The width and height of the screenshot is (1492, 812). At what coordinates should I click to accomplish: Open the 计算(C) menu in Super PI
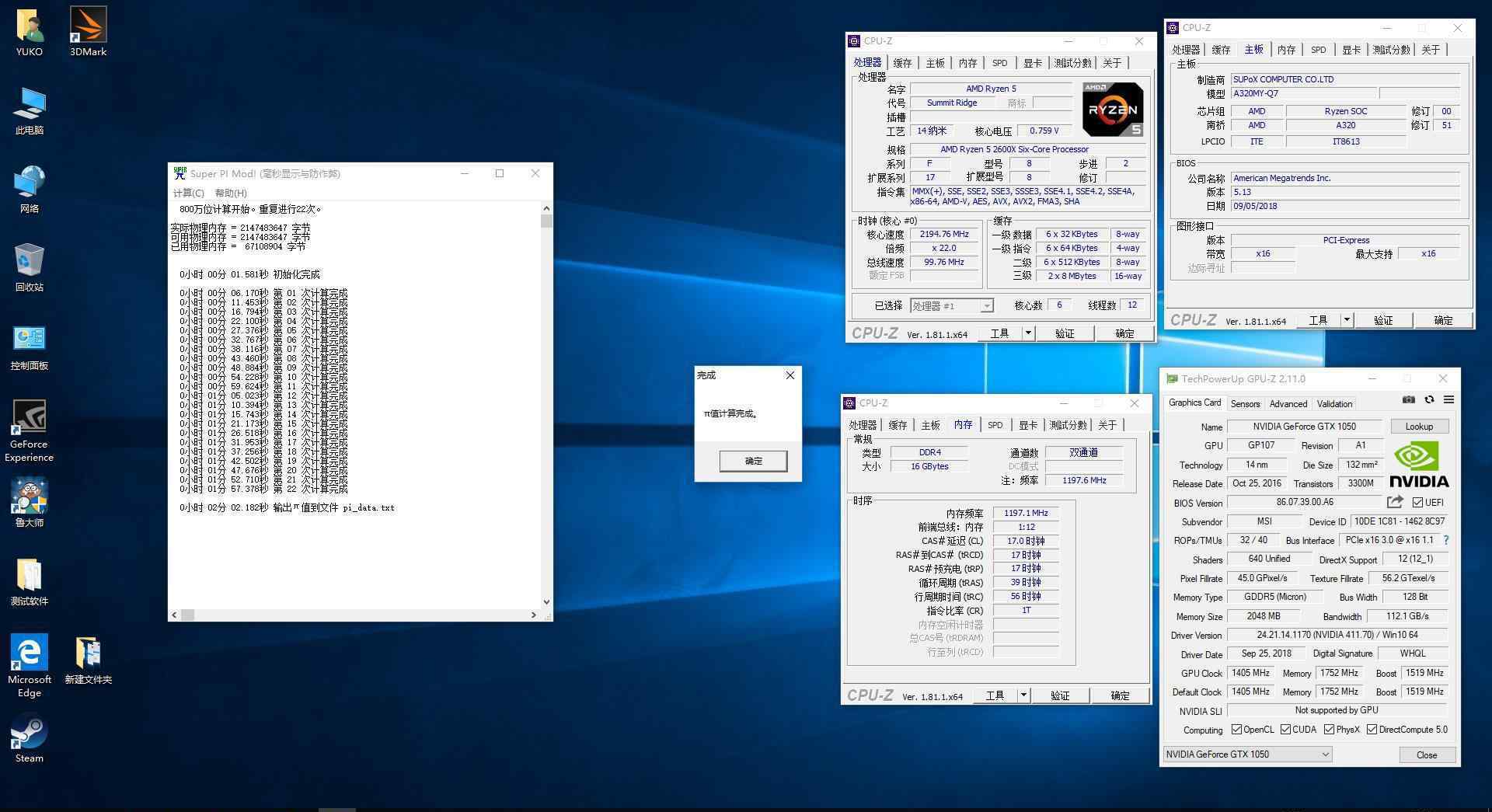click(189, 193)
